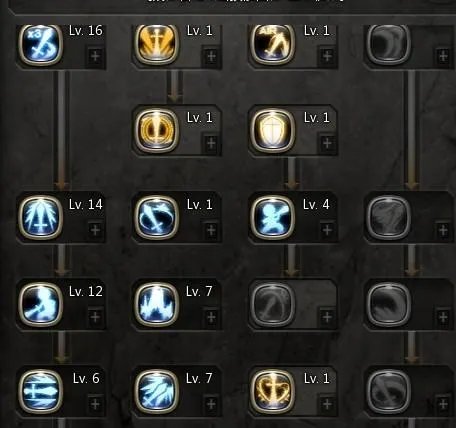
Task: Select the golden circle sword skill icon
Action: coord(157,130)
